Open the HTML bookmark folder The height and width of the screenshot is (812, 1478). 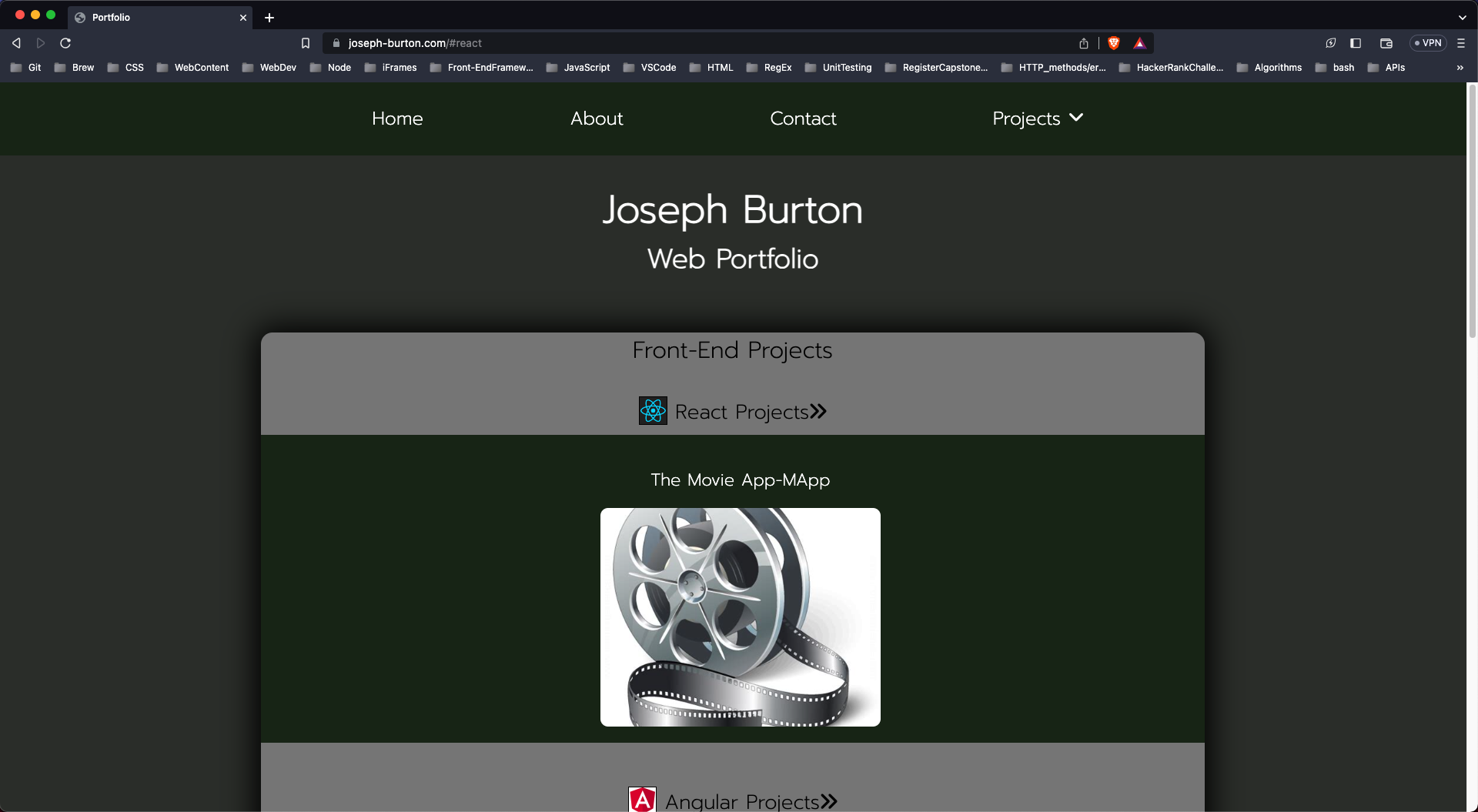[711, 68]
